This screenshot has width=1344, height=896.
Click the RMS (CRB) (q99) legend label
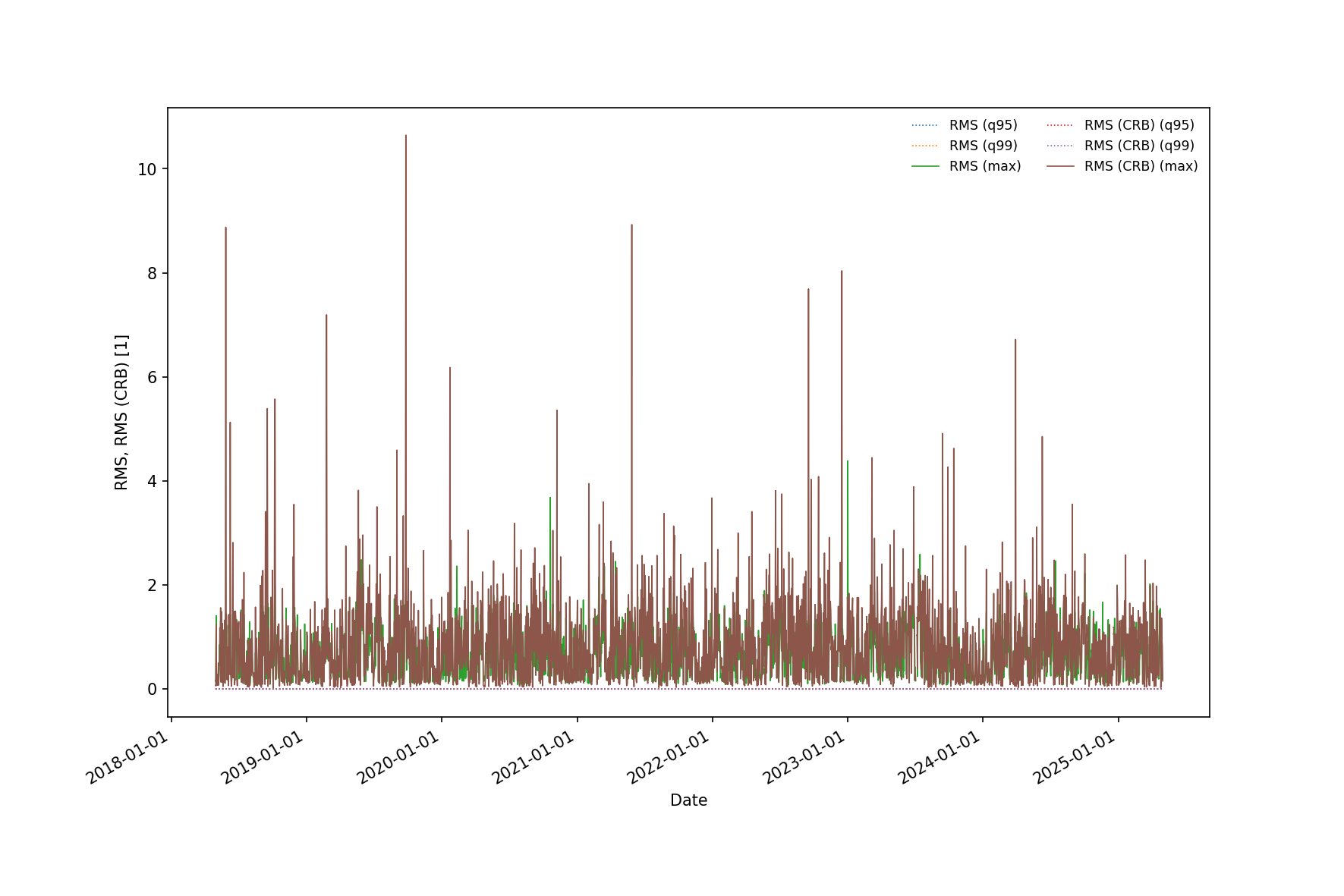click(1139, 146)
